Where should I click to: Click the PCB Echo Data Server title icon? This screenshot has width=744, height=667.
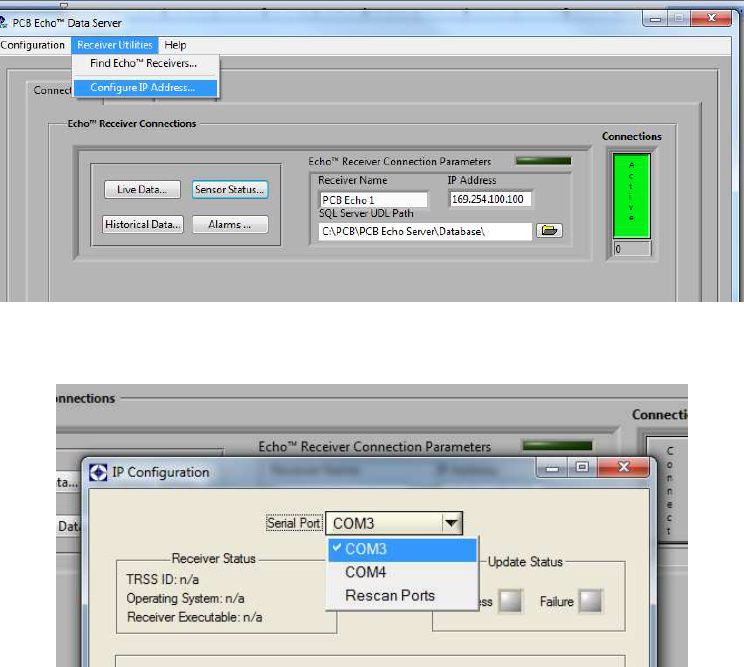tap(3, 22)
